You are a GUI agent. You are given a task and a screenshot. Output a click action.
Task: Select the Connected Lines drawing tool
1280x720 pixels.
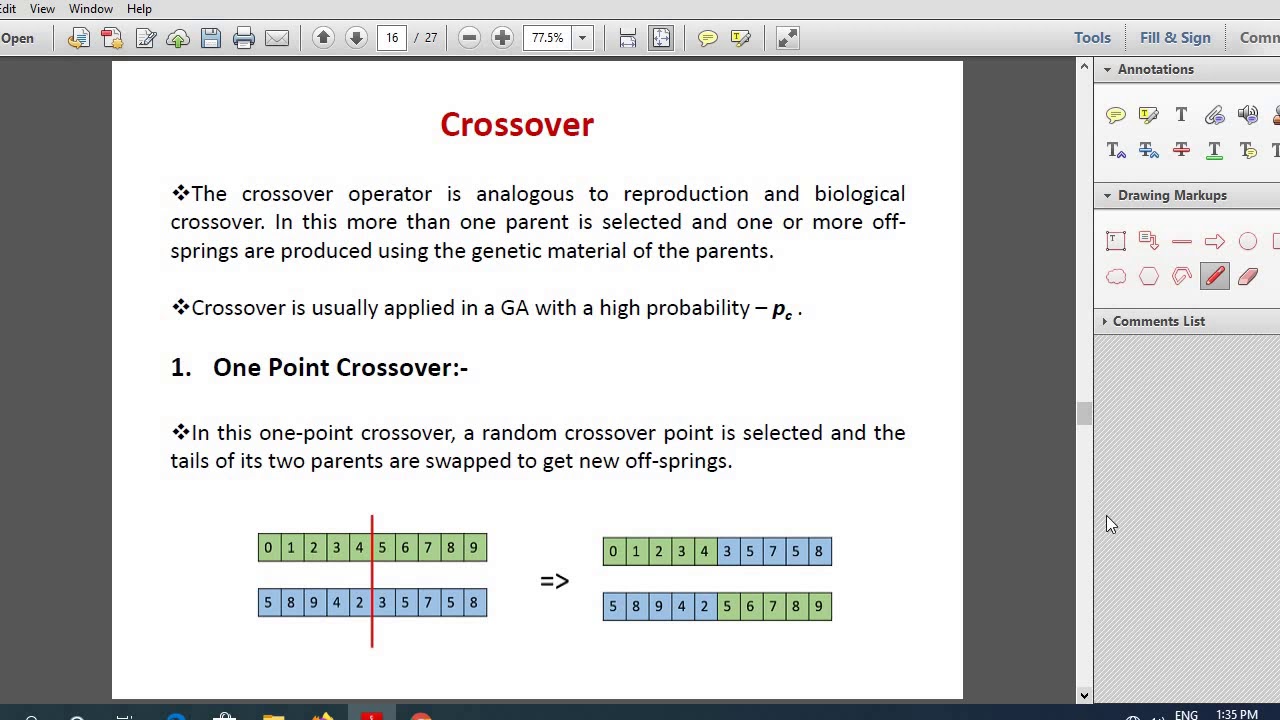(x=1182, y=277)
